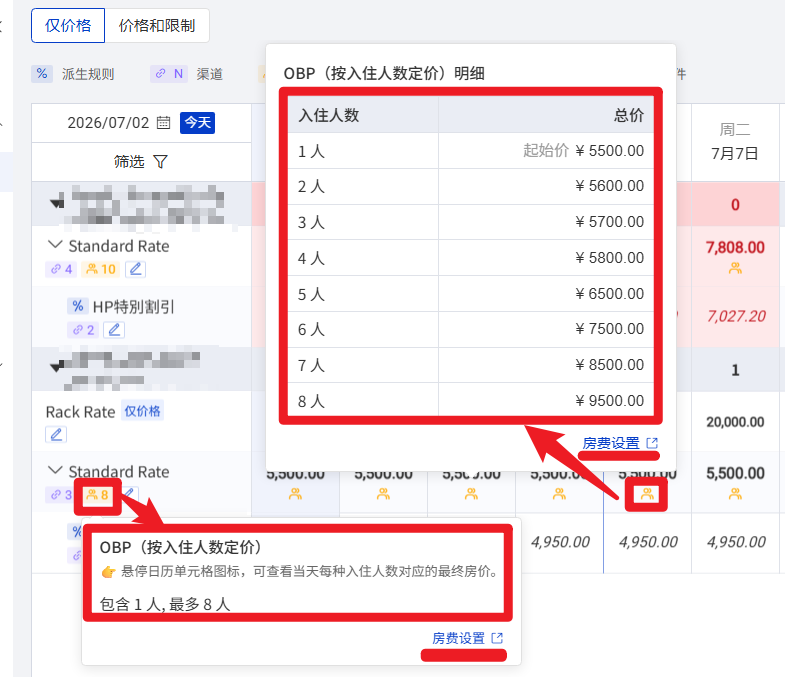Switch to the 价格和限制 tab

[x=157, y=26]
